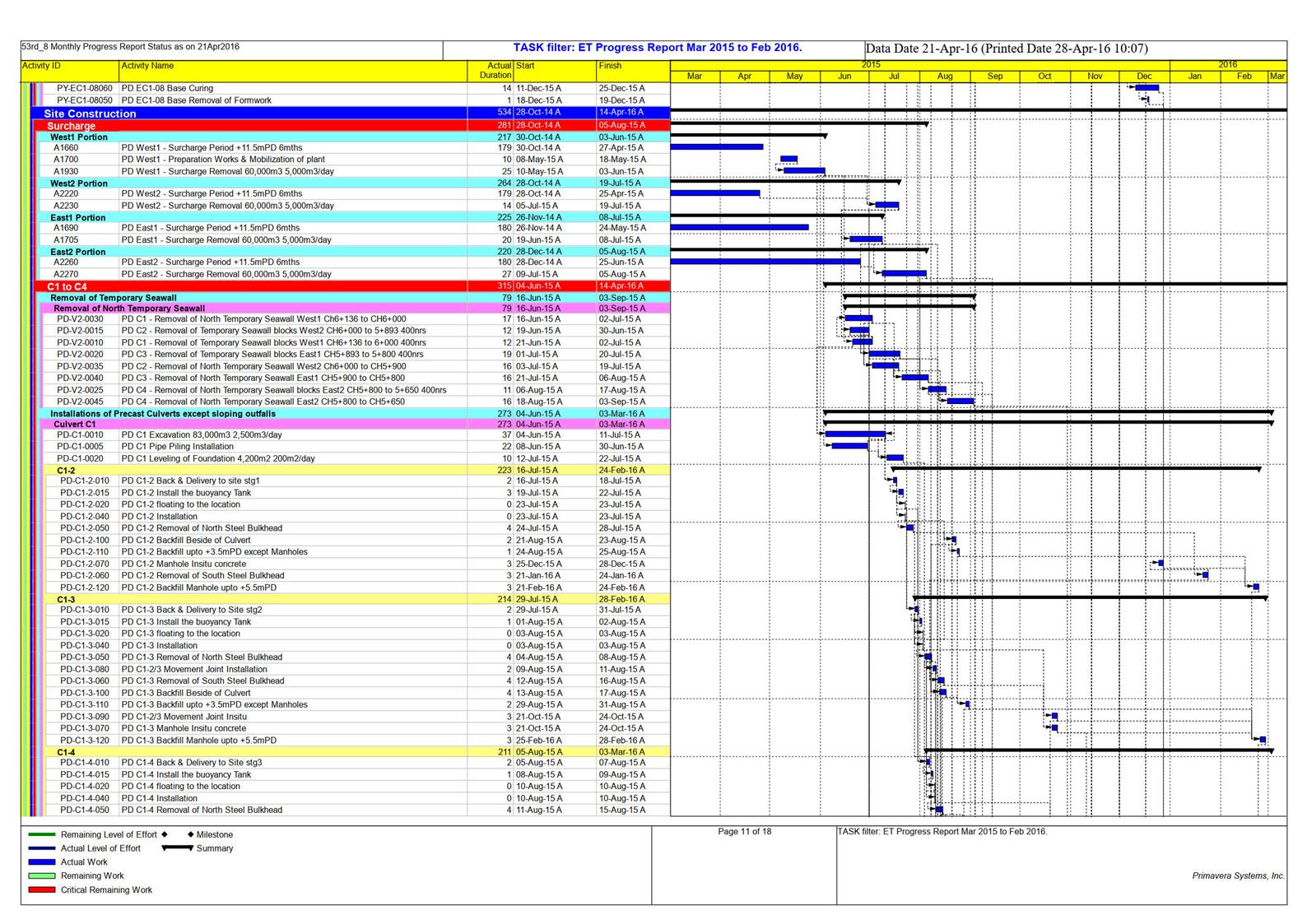Click activity ID A2270
1307x924 pixels.
click(x=66, y=275)
